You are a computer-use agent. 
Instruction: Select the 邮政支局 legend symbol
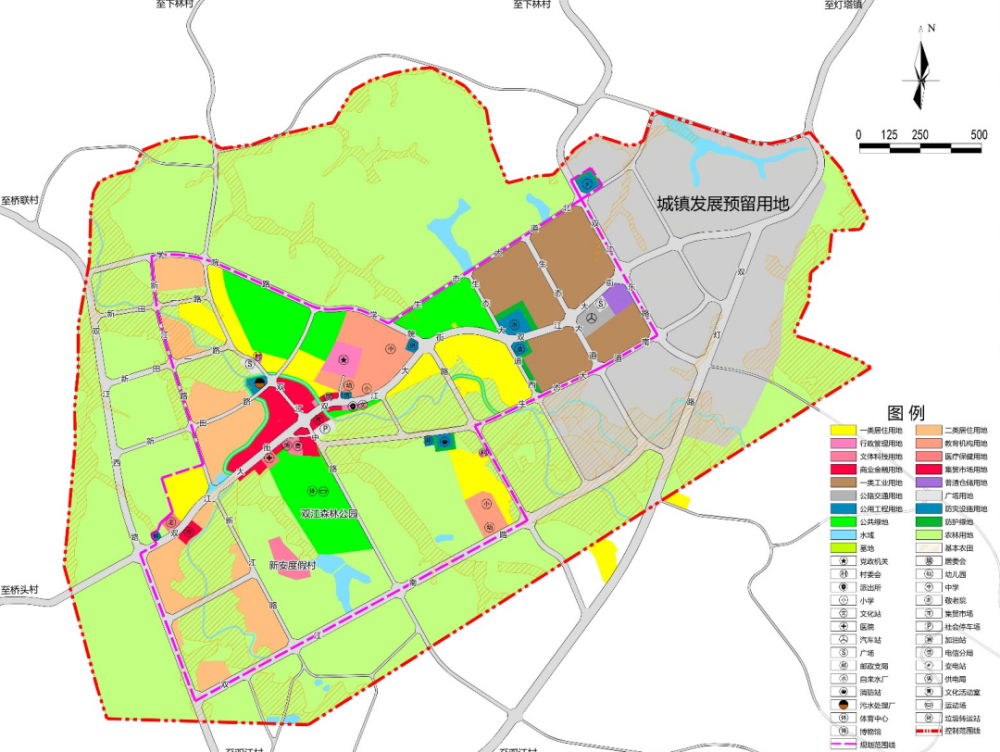click(x=843, y=666)
